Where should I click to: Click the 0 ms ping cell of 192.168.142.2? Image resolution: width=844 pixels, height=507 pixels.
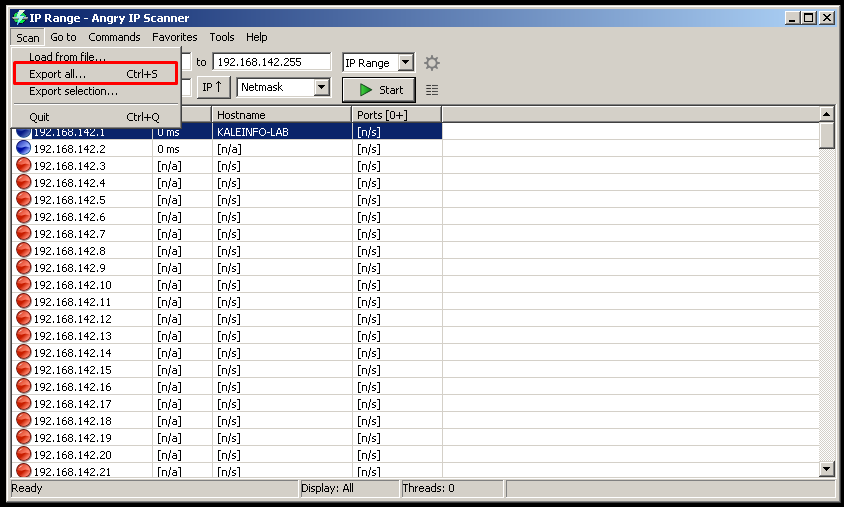coord(182,149)
